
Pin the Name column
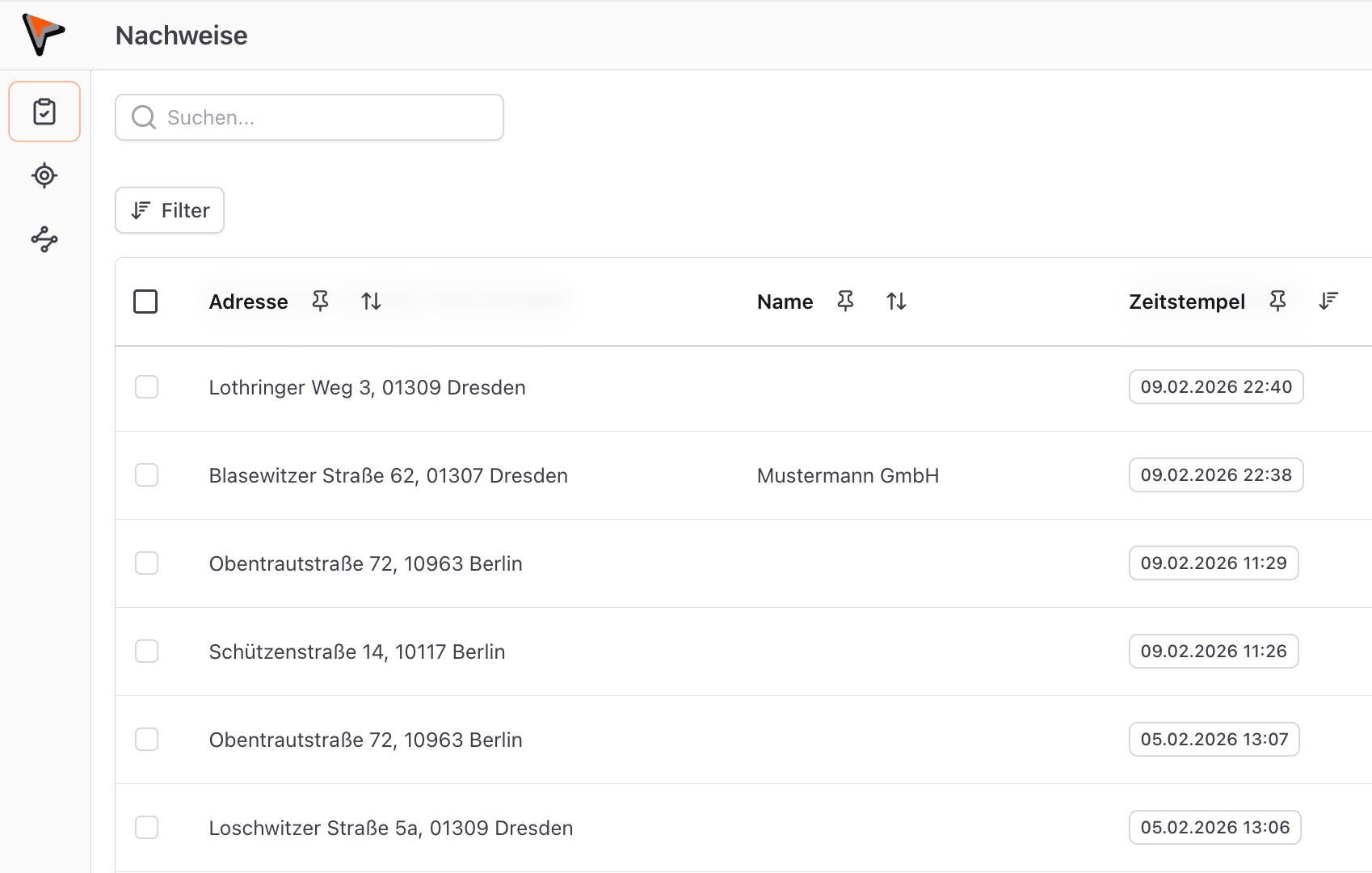[845, 302]
